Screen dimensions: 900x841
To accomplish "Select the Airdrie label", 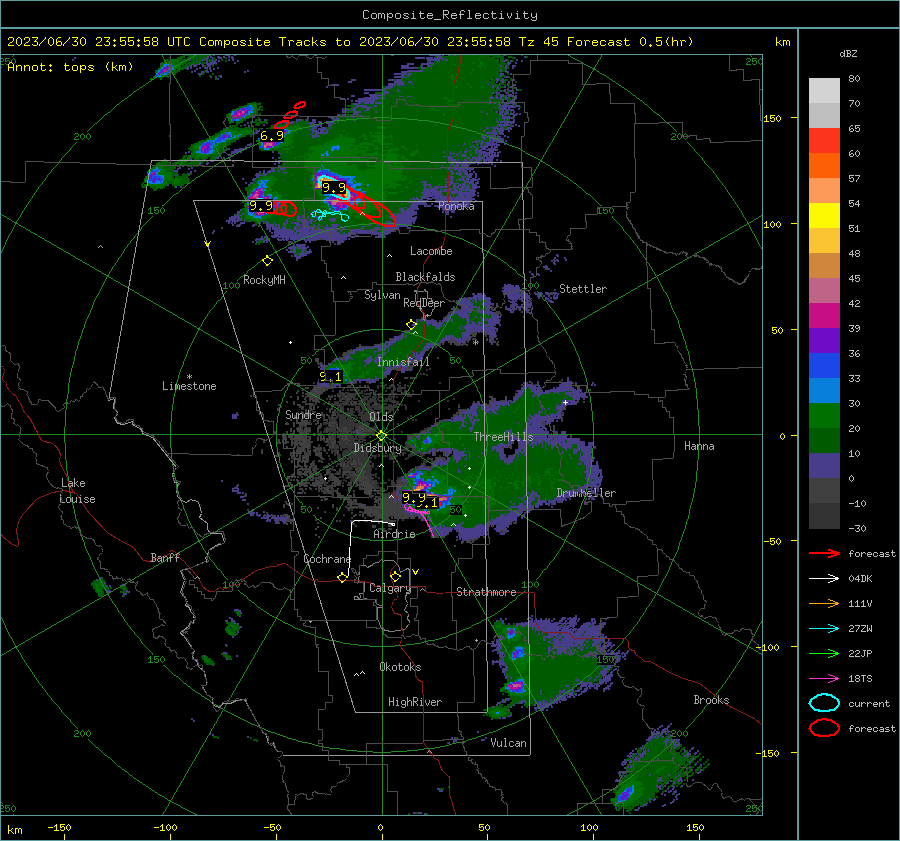I will (x=394, y=534).
